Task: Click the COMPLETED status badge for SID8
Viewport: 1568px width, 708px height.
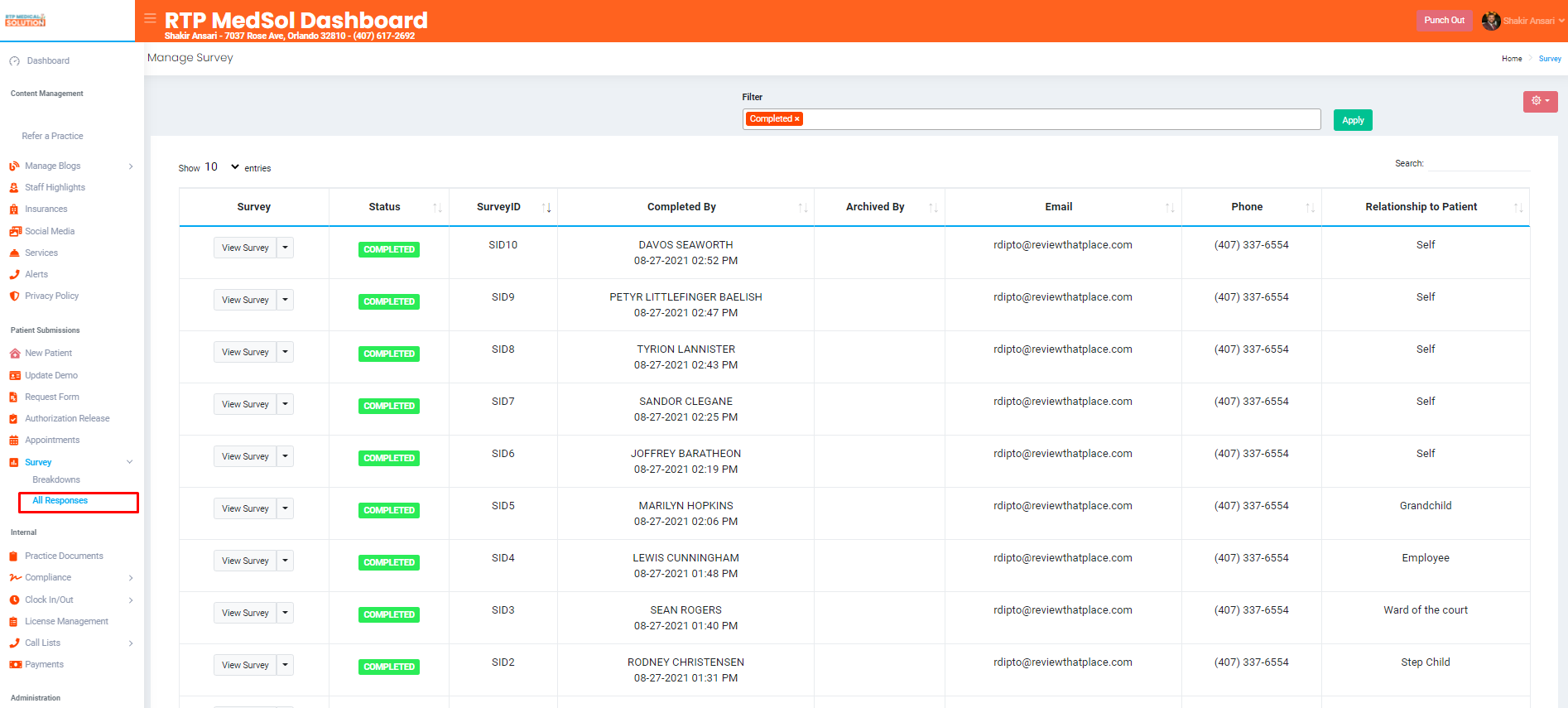Action: pos(389,354)
